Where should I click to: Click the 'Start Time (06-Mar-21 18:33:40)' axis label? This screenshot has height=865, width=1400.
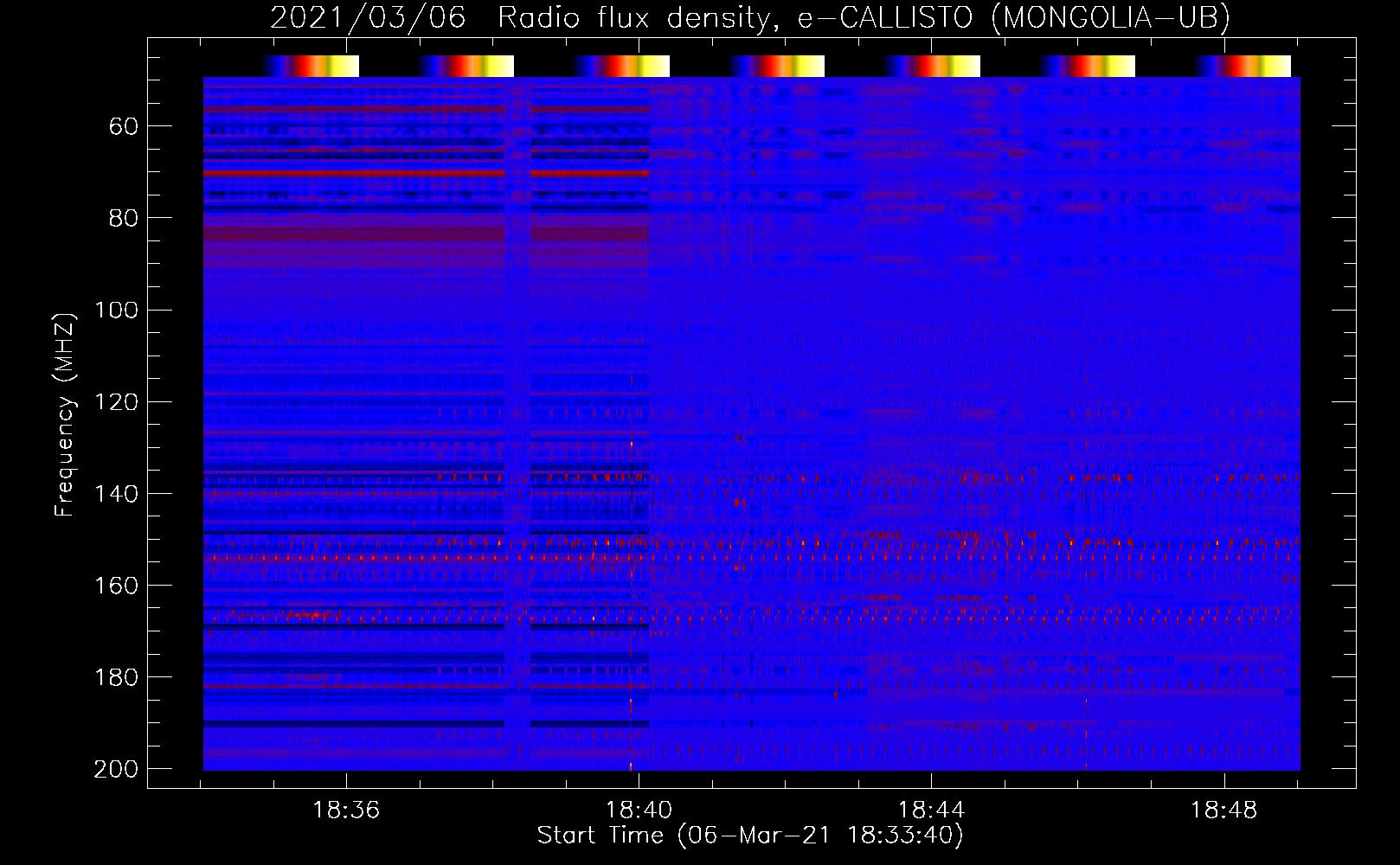(750, 836)
